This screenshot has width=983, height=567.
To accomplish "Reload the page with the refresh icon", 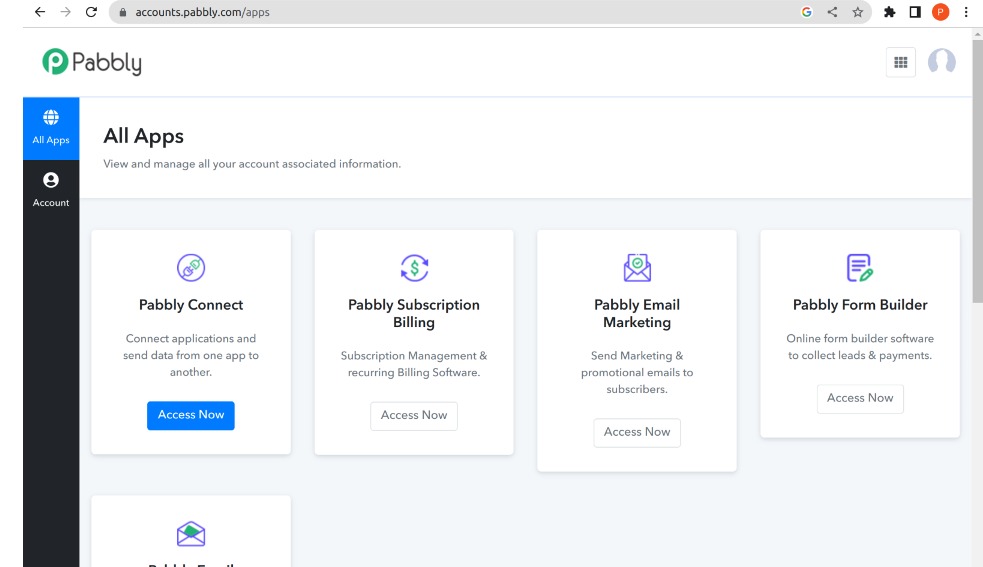I will point(91,12).
